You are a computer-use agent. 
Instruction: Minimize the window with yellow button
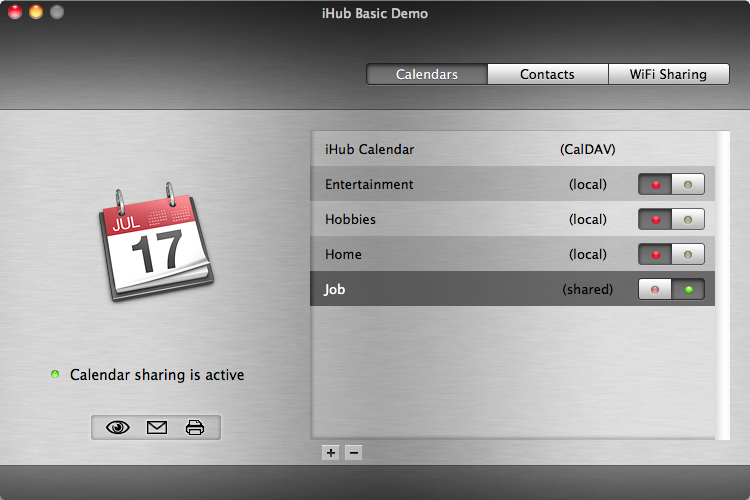pyautogui.click(x=36, y=12)
